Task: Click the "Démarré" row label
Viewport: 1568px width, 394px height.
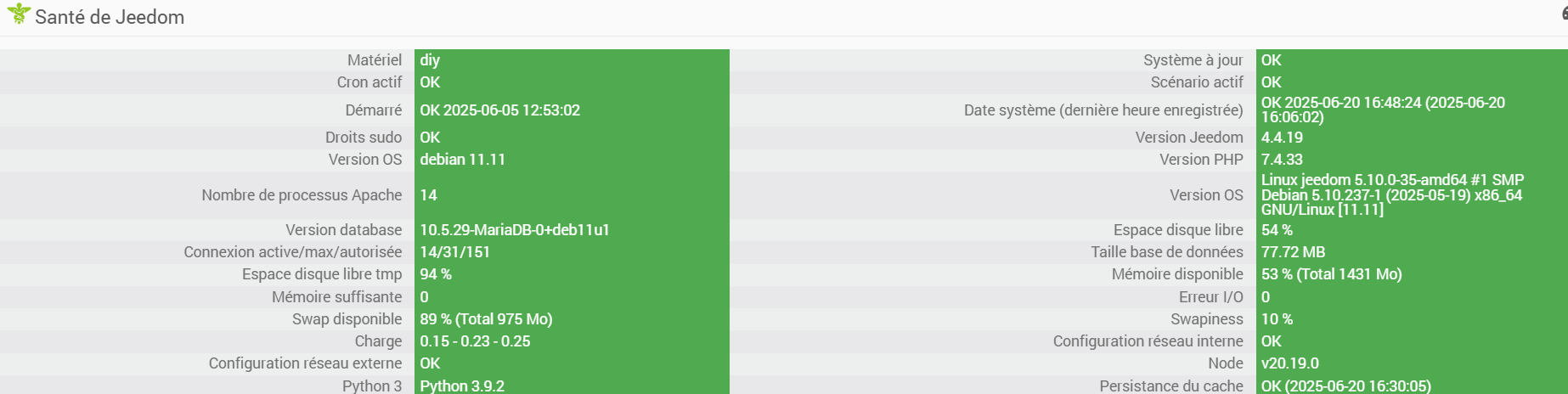Action: pos(373,110)
